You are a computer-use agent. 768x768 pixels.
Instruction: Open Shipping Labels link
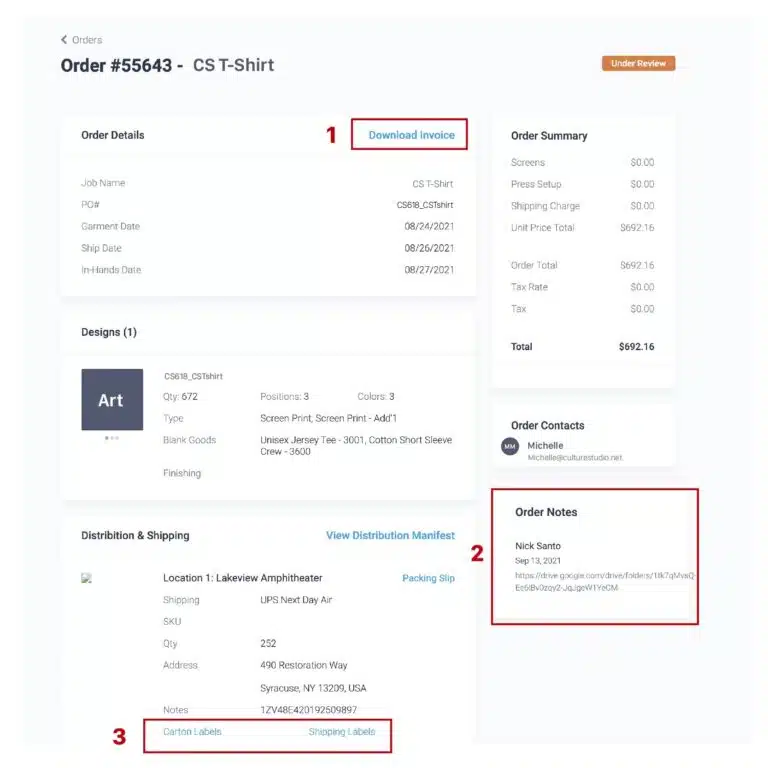[x=341, y=731]
